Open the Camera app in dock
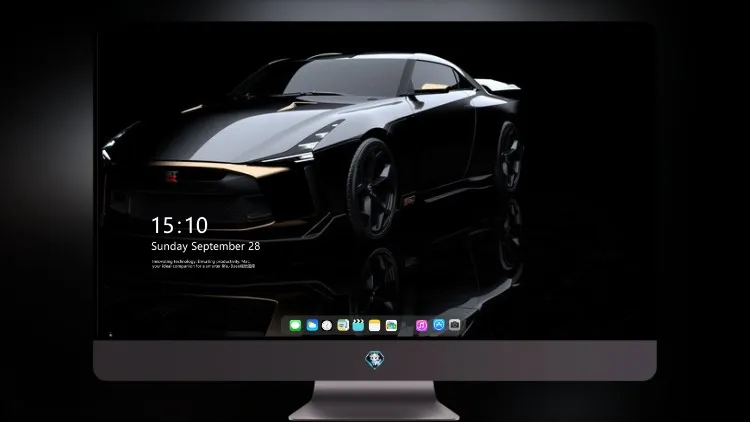This screenshot has height=422, width=750. coord(455,325)
